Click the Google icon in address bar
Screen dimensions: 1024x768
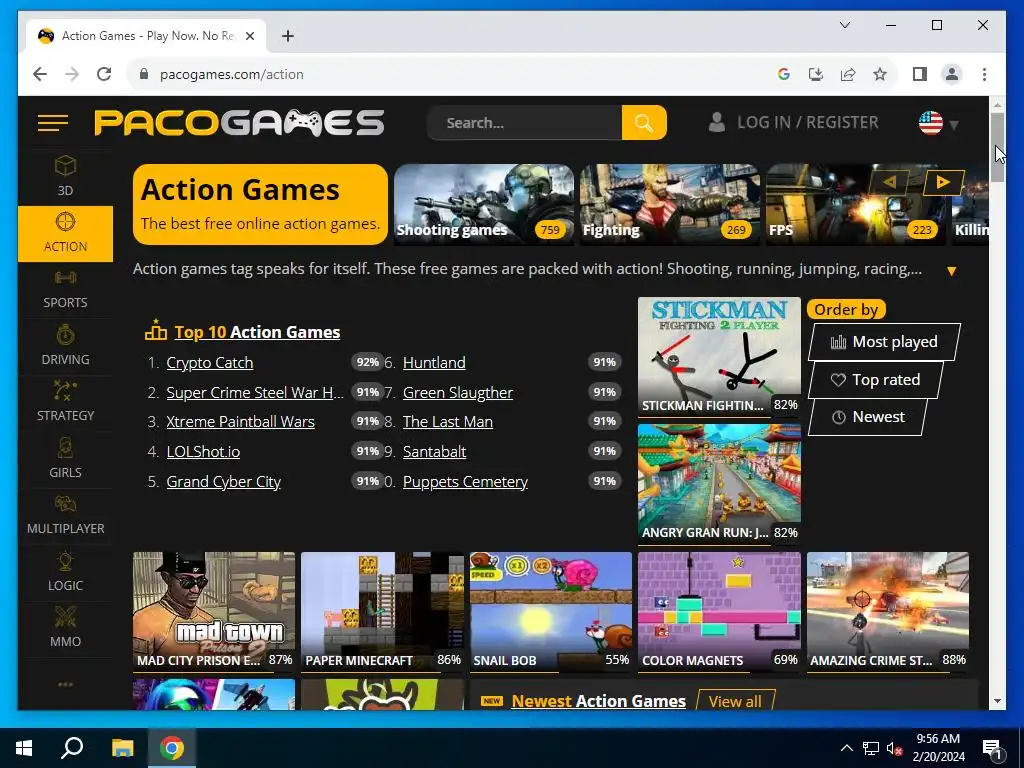[784, 74]
